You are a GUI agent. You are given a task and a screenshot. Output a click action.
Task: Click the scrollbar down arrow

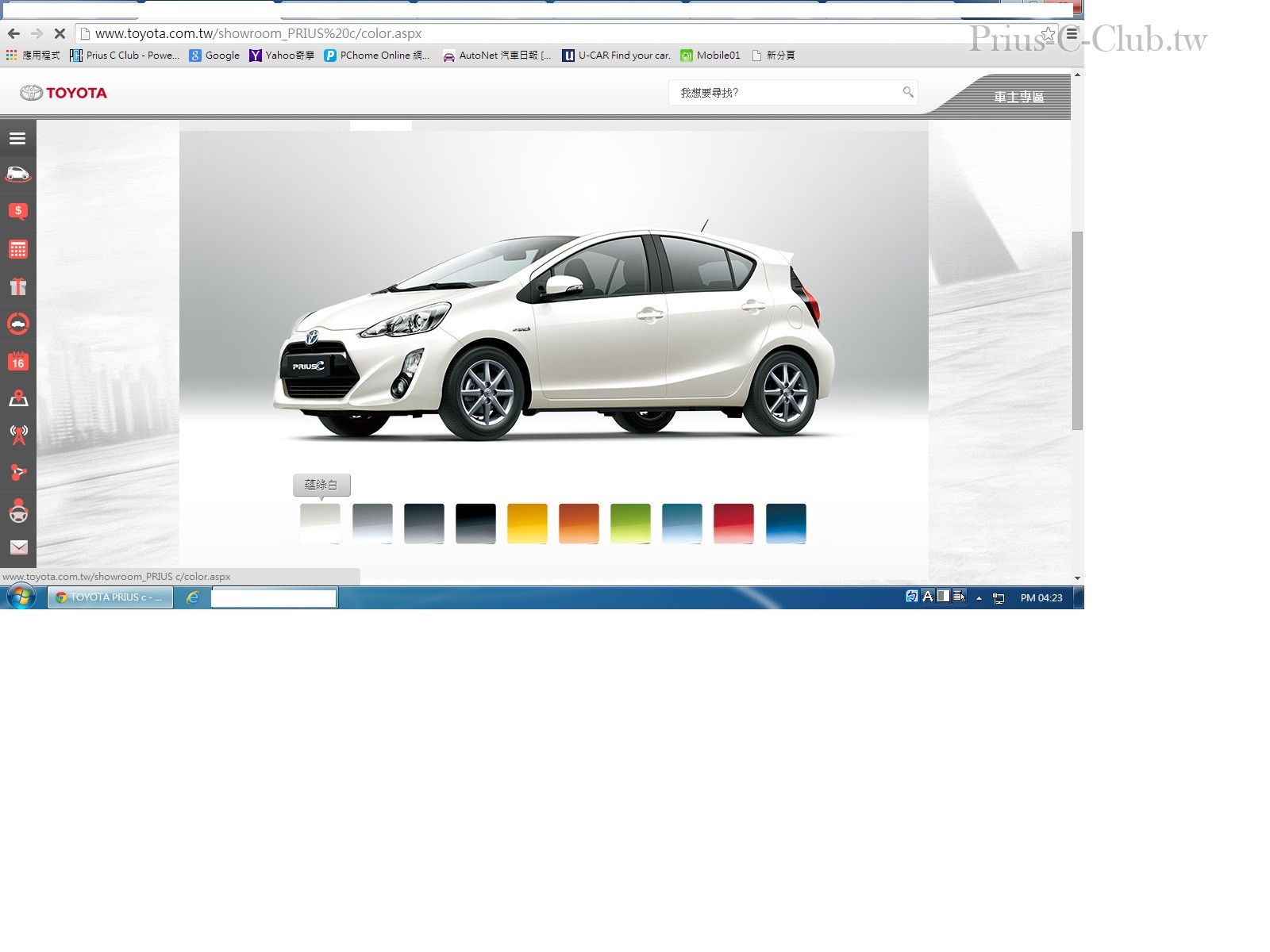(1077, 578)
